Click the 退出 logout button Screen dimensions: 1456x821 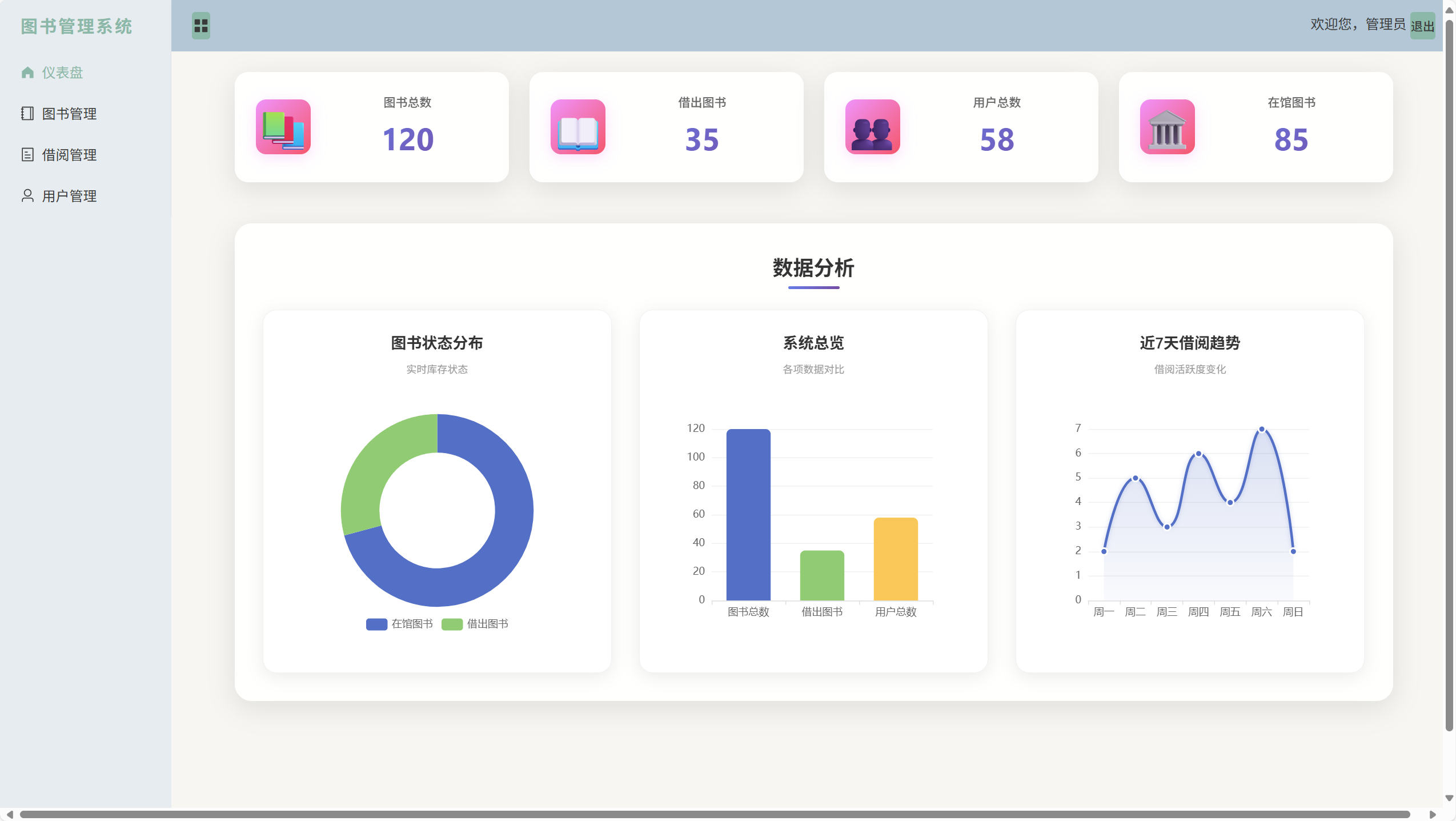[x=1422, y=25]
